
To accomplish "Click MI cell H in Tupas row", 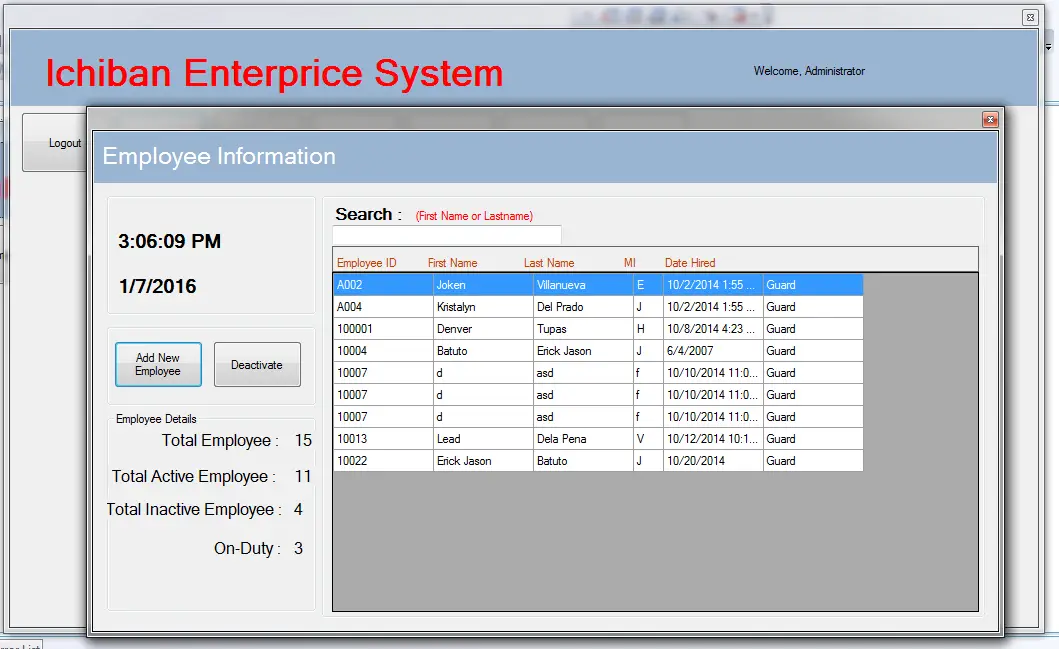I will pyautogui.click(x=648, y=329).
